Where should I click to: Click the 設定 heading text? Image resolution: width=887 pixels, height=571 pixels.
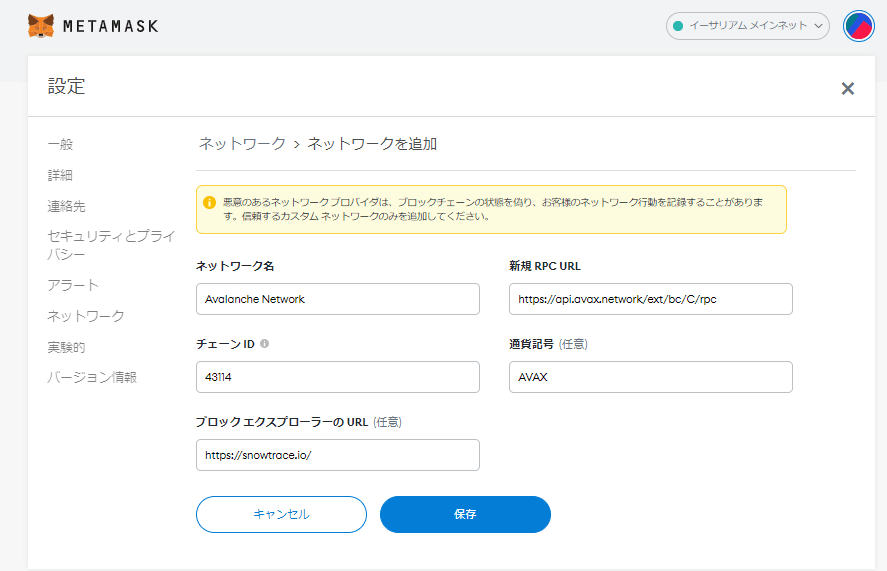(67, 87)
